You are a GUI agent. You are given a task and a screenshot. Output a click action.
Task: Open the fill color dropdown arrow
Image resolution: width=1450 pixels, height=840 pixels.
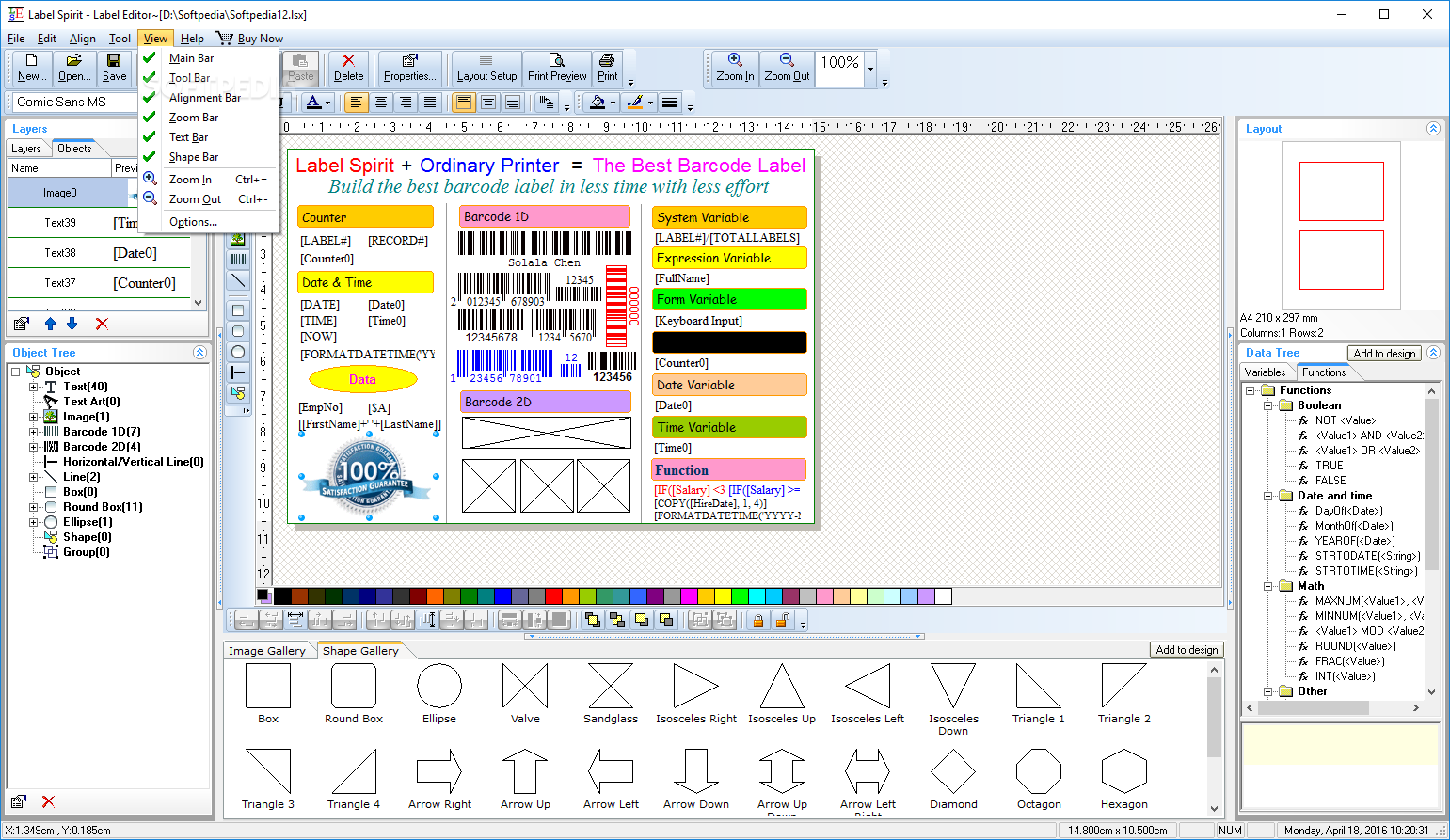point(613,103)
